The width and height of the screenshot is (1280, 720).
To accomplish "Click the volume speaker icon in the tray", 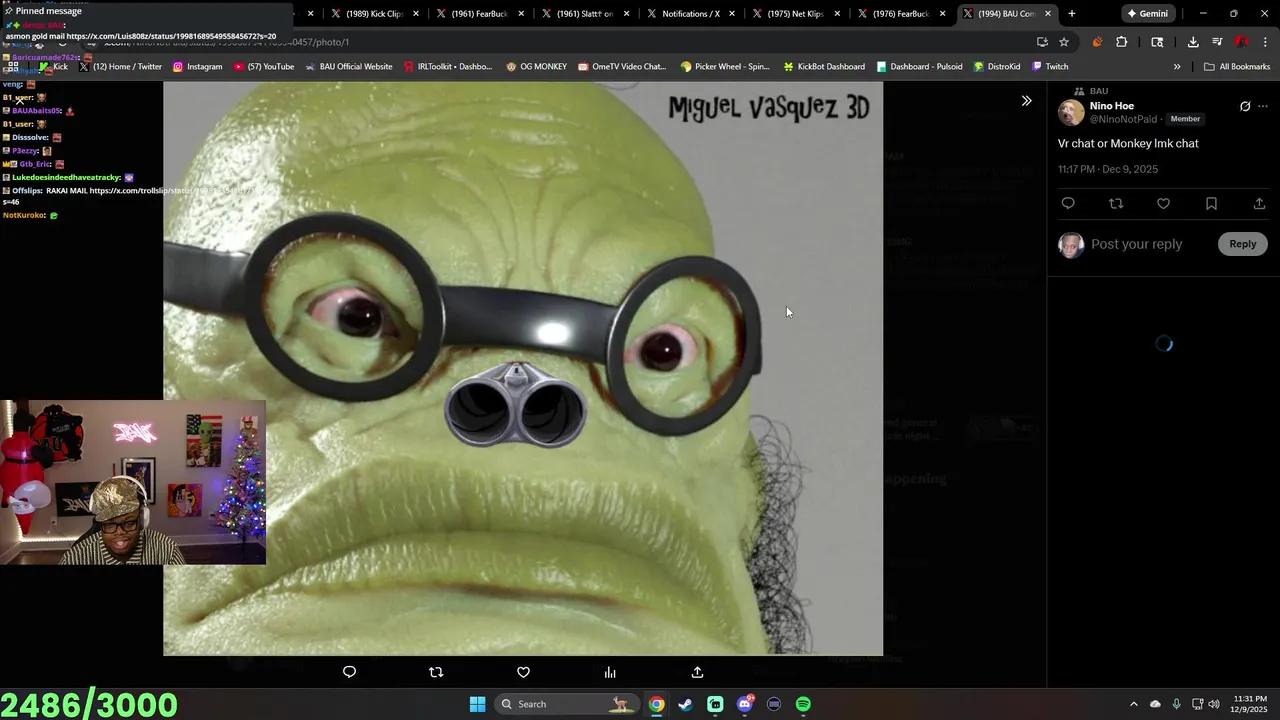I will pyautogui.click(x=1214, y=704).
